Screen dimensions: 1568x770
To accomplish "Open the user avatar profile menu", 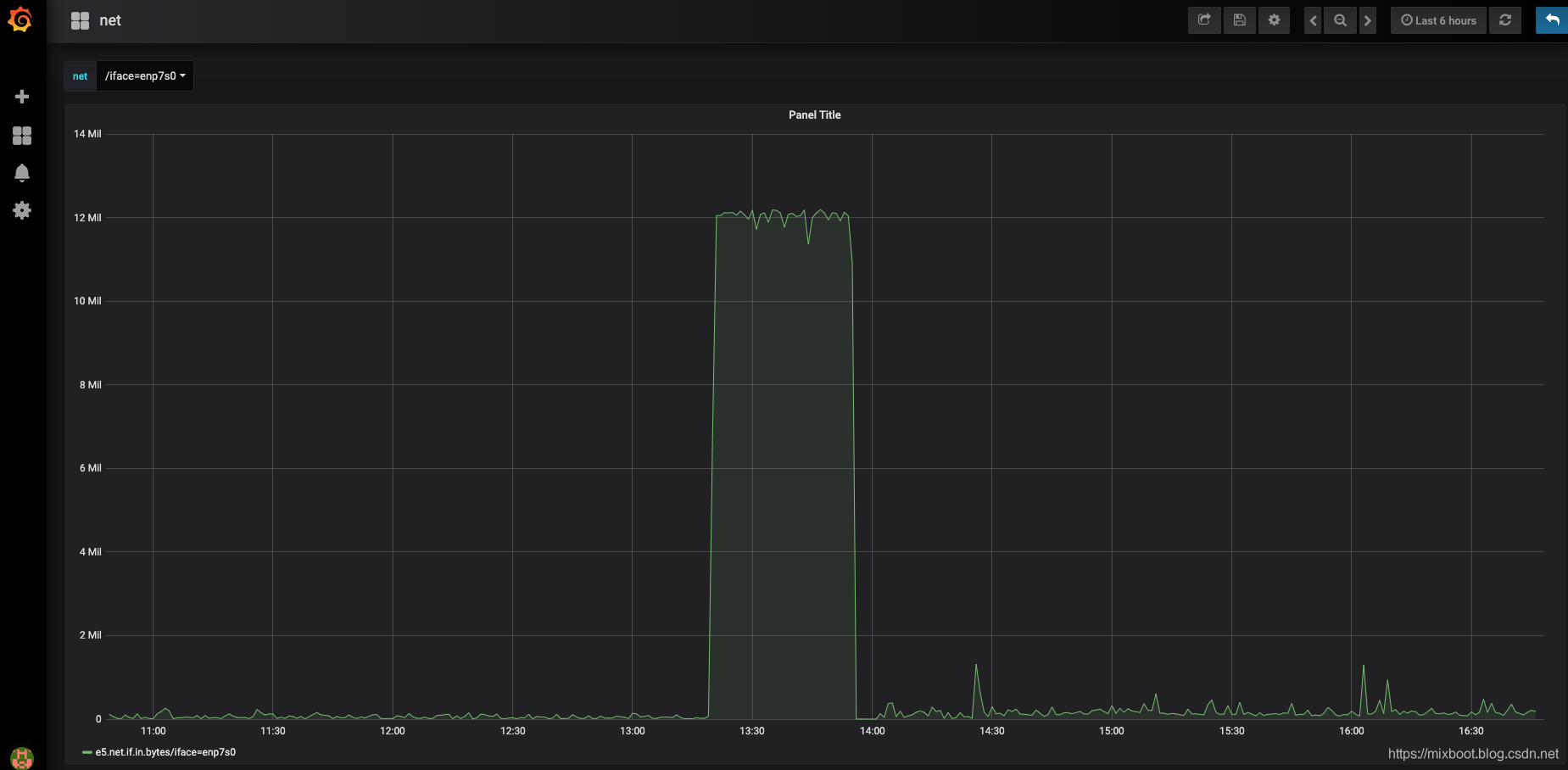I will tap(22, 757).
